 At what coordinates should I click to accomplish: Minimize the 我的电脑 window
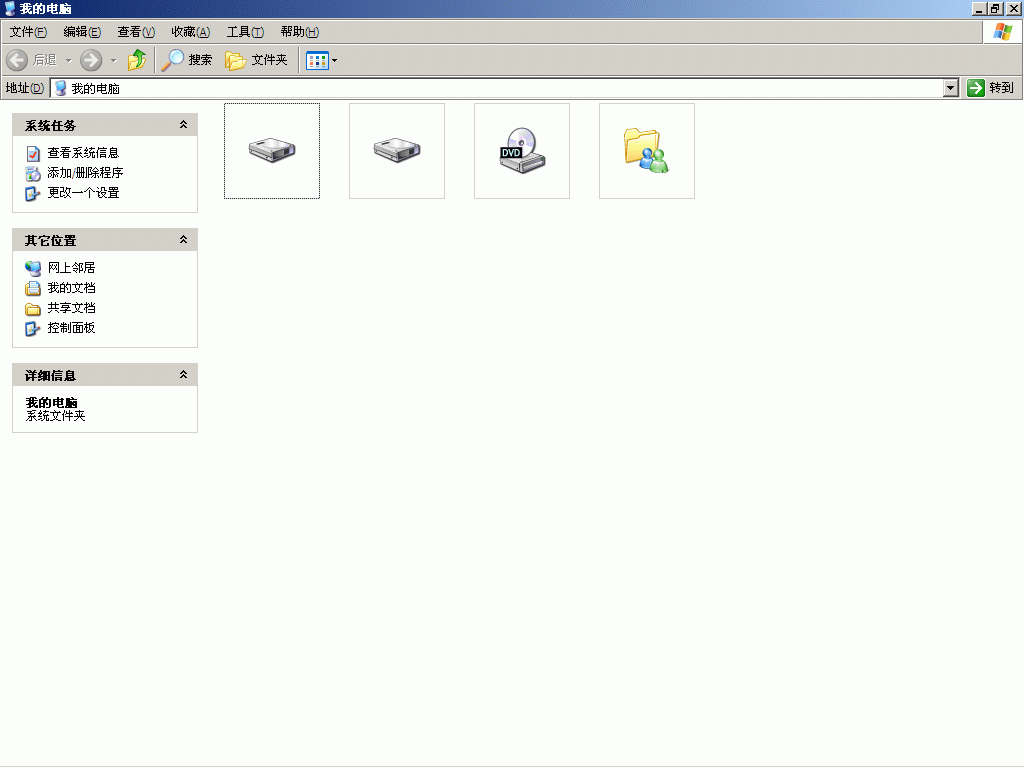[x=979, y=8]
